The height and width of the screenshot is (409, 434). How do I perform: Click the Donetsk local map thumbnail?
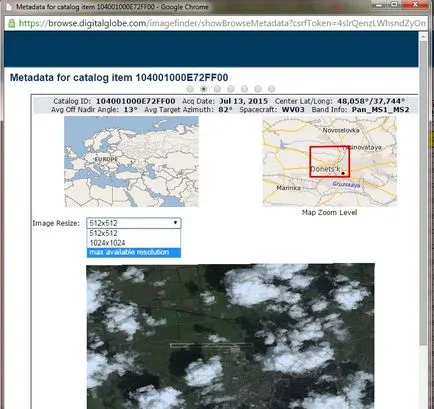(330, 161)
